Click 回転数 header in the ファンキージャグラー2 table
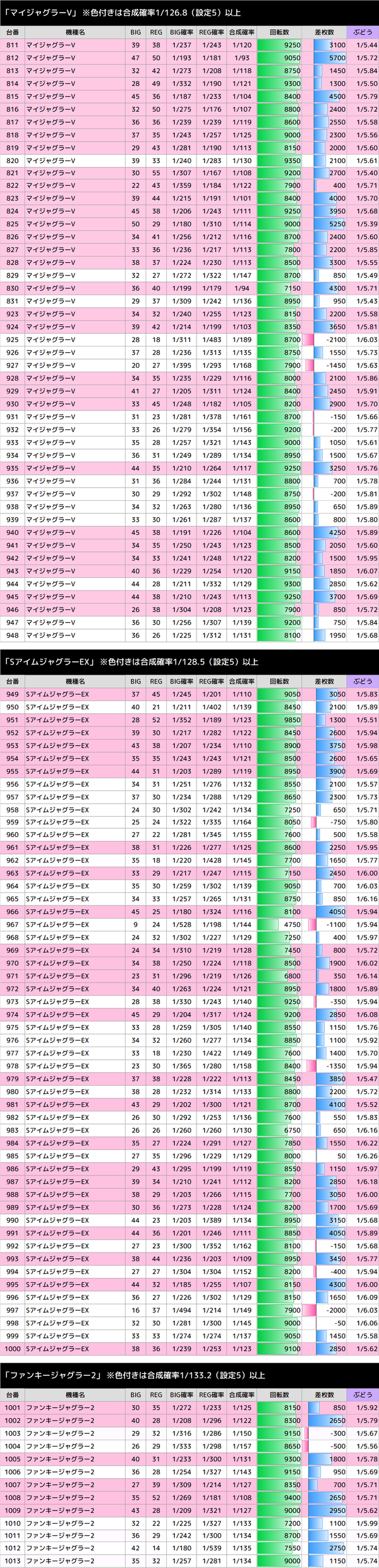 (279, 1395)
